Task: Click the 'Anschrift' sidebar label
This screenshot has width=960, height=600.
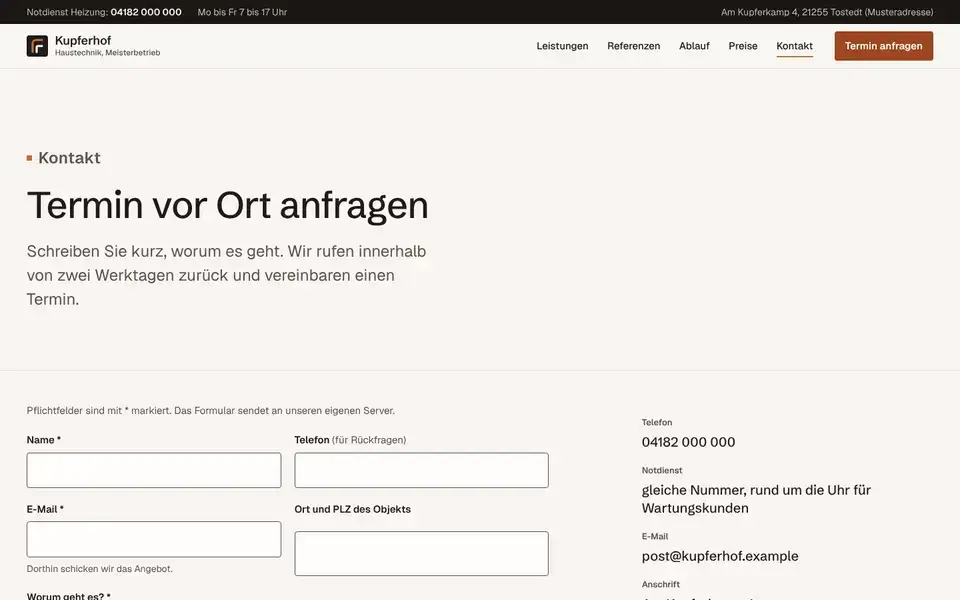Action: (x=661, y=585)
